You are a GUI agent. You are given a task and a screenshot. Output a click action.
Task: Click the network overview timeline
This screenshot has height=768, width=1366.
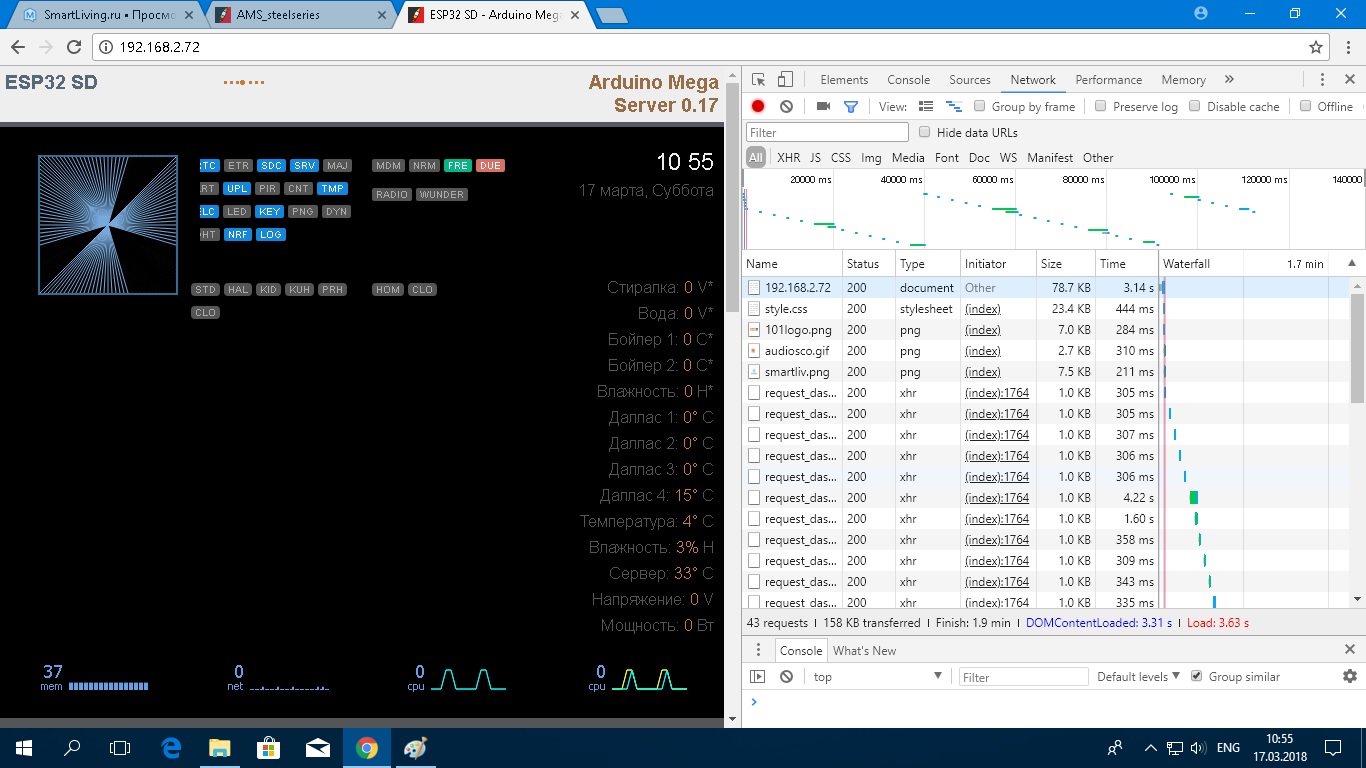(x=1050, y=210)
